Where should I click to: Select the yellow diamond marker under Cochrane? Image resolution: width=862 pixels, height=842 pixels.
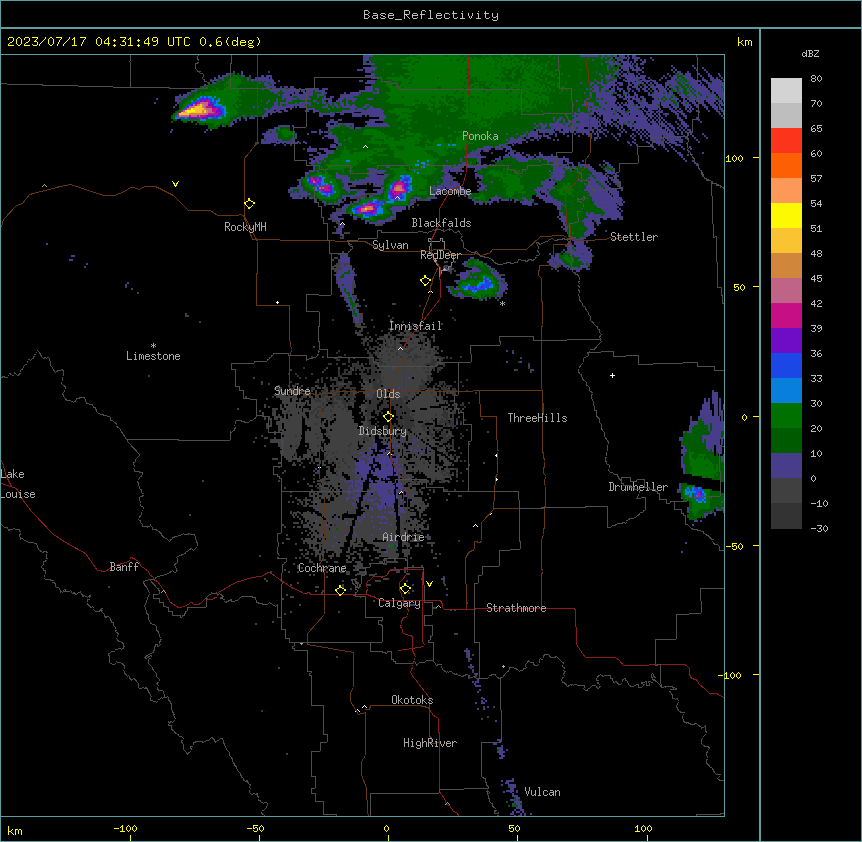(x=340, y=590)
